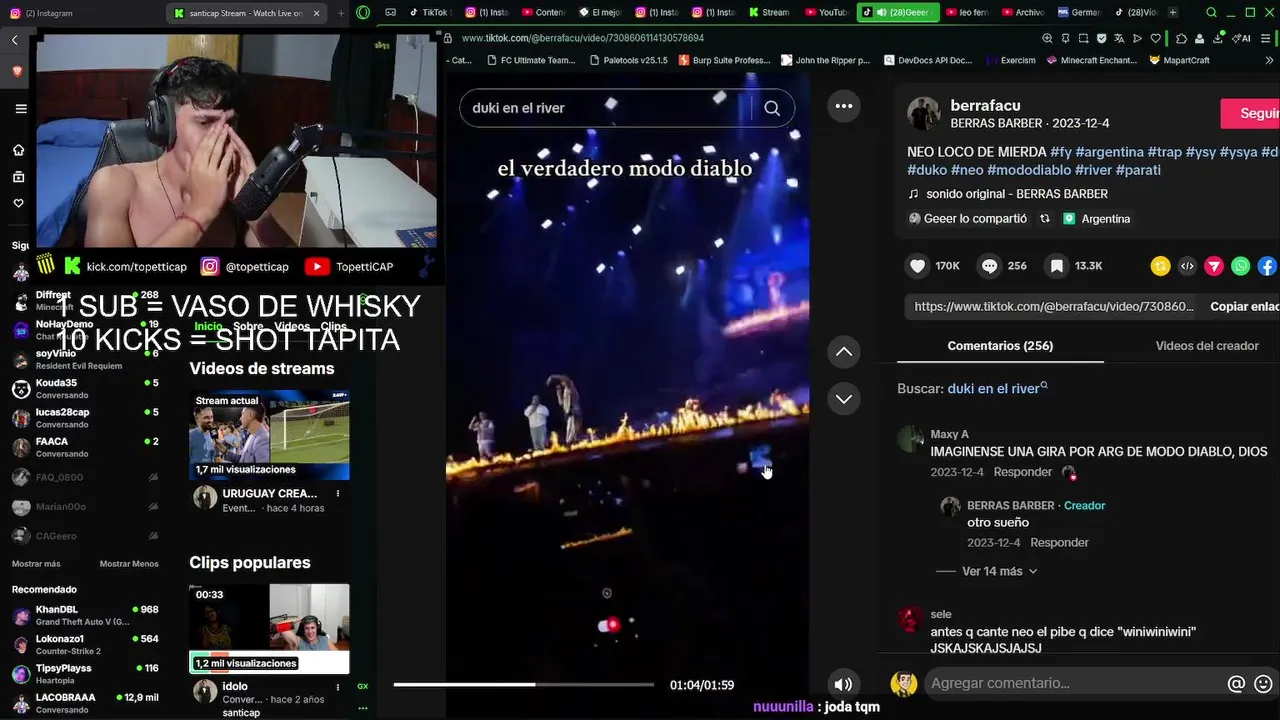The height and width of the screenshot is (720, 1280).
Task: Save video with the 13.3K bookmark icon
Action: (x=1057, y=266)
